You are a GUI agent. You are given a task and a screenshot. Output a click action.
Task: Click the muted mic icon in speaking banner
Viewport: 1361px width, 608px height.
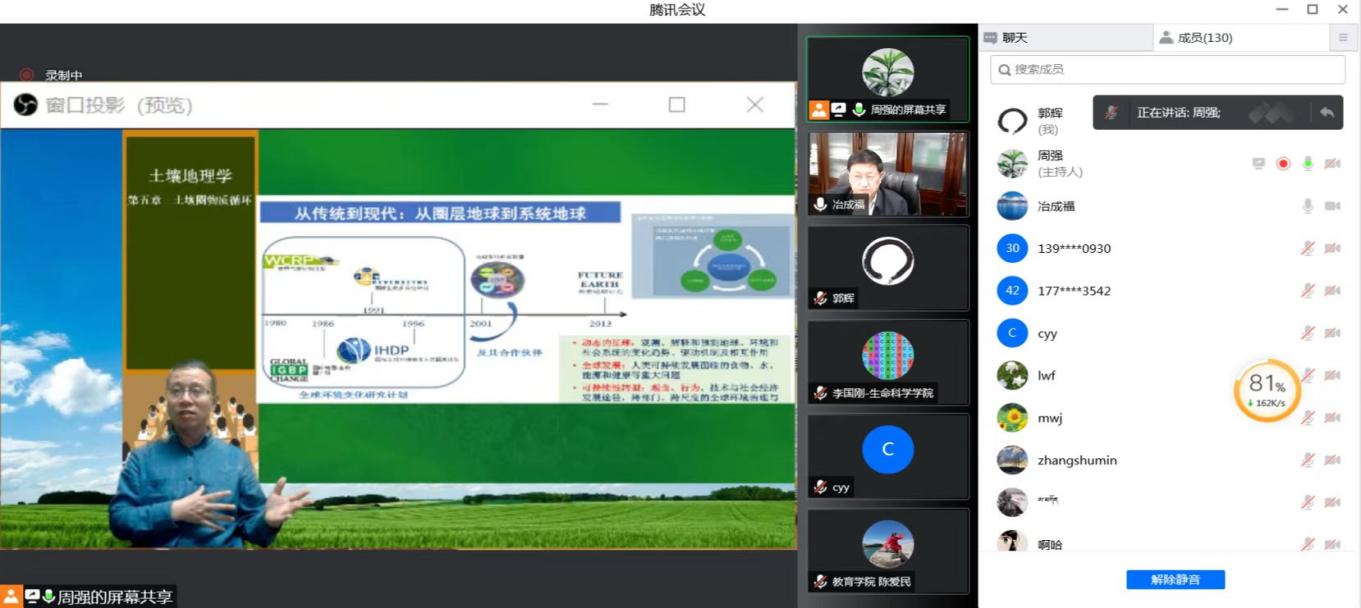pos(1111,113)
